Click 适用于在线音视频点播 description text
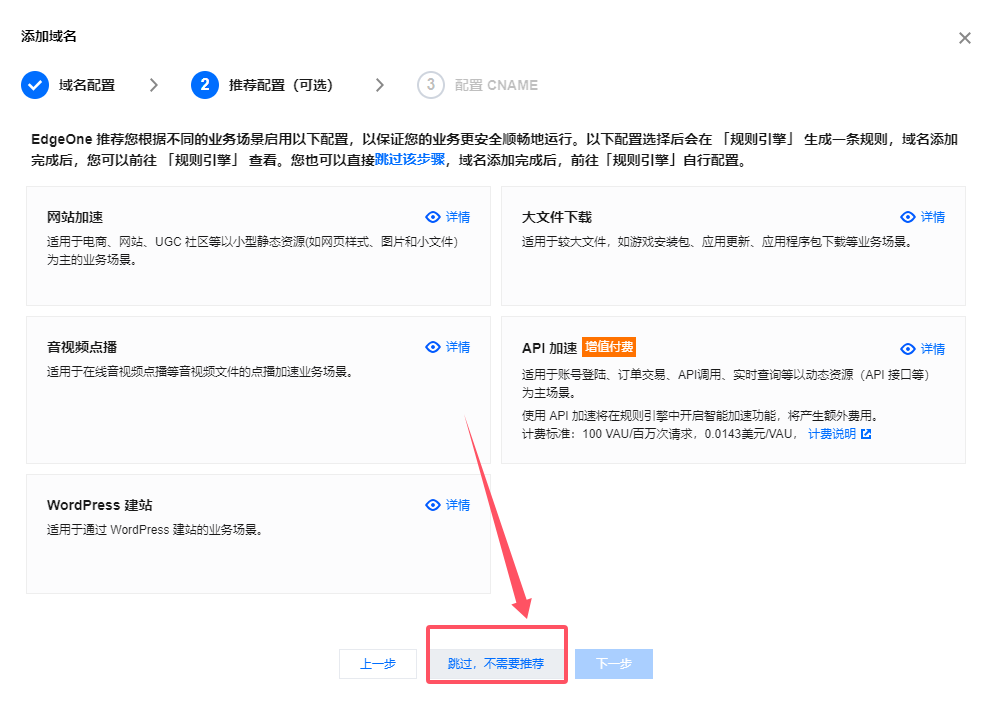 pos(200,372)
